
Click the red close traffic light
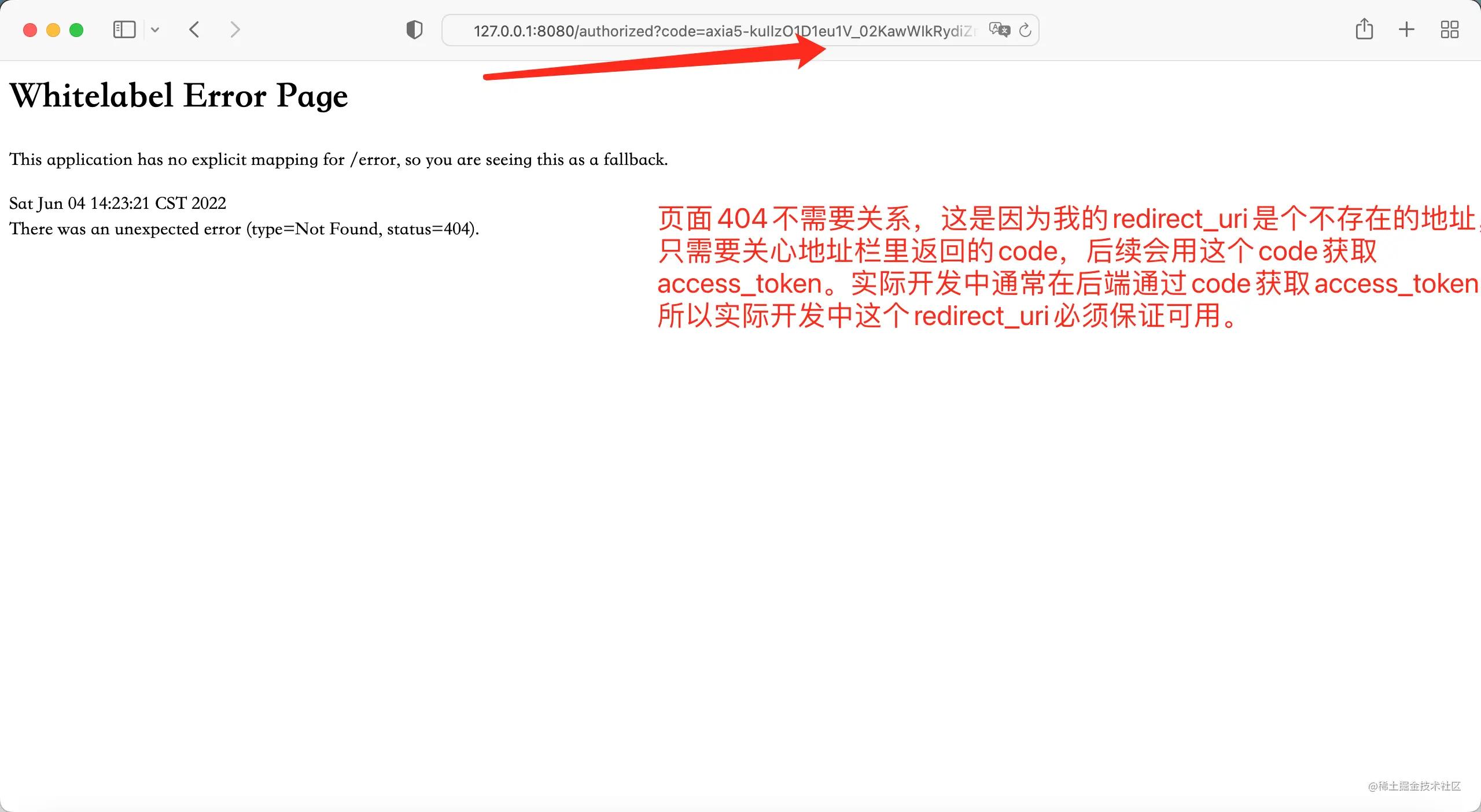(x=30, y=29)
